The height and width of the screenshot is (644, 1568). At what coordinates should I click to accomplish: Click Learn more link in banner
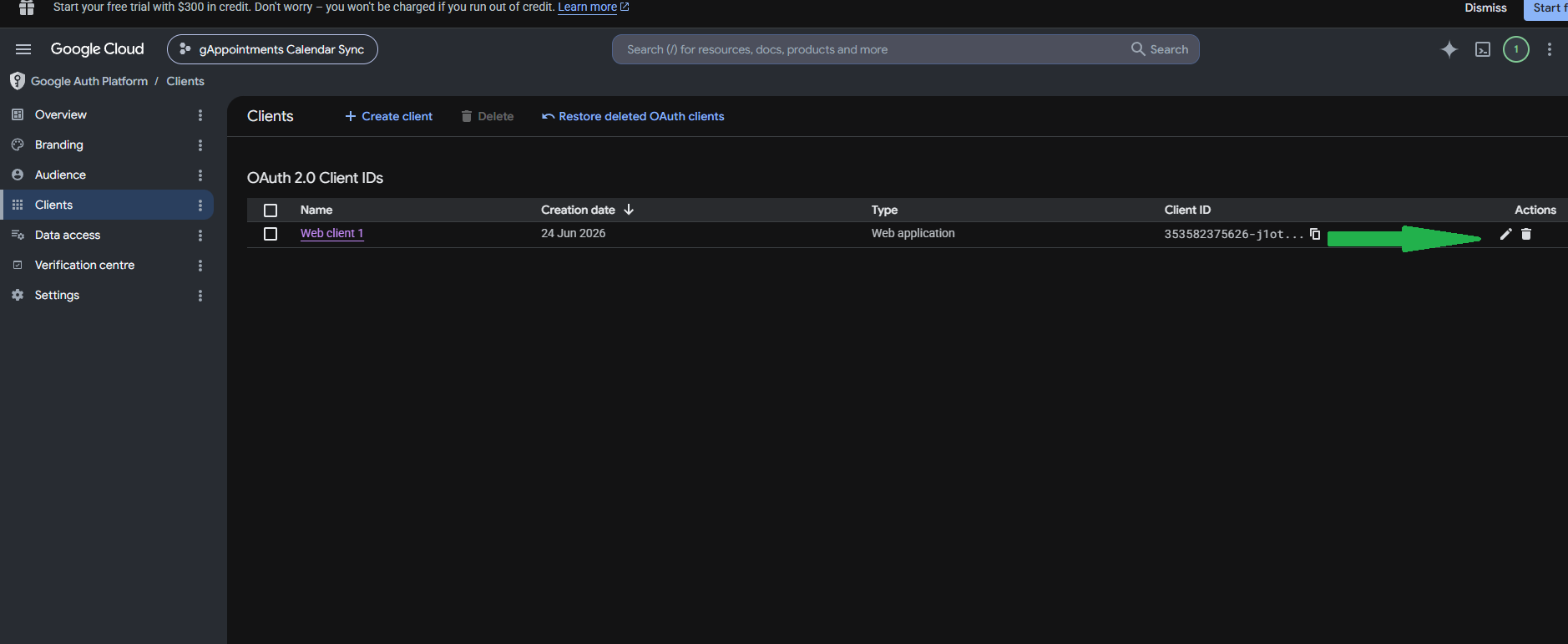[593, 7]
